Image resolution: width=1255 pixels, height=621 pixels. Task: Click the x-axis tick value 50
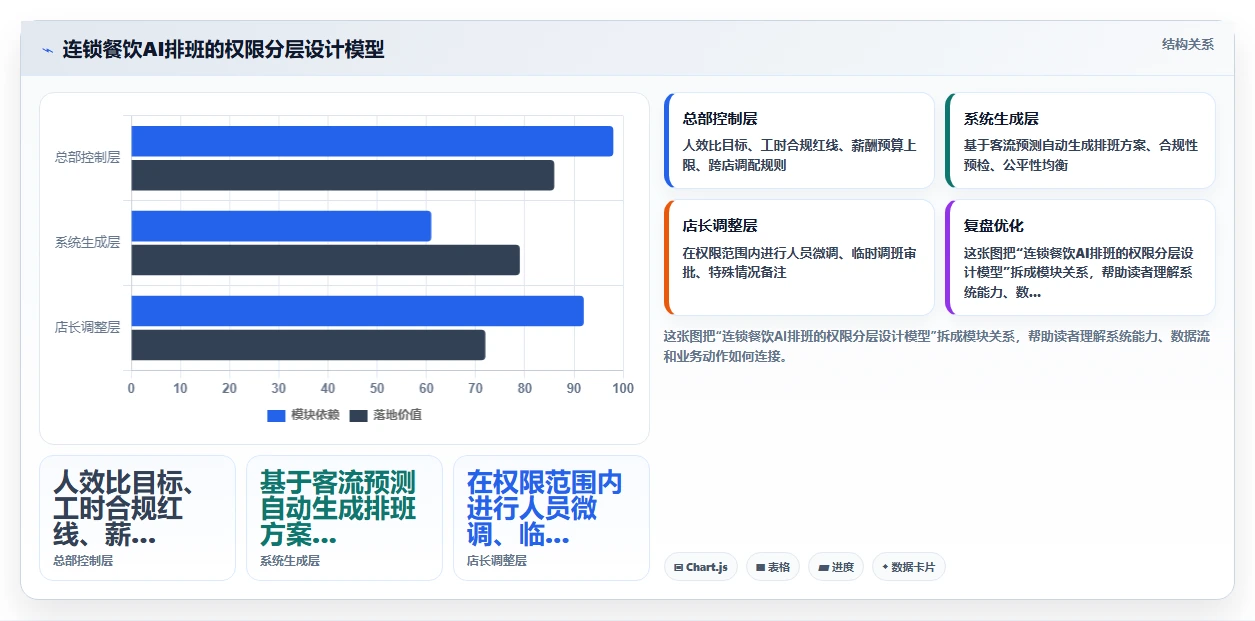point(377,388)
